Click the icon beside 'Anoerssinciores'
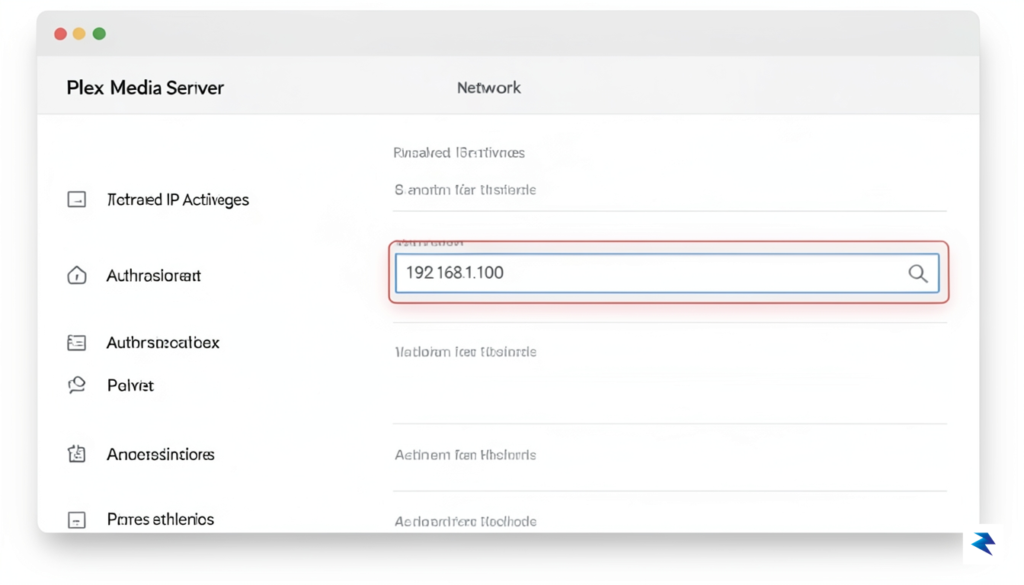The image size is (1024, 585). tap(76, 454)
